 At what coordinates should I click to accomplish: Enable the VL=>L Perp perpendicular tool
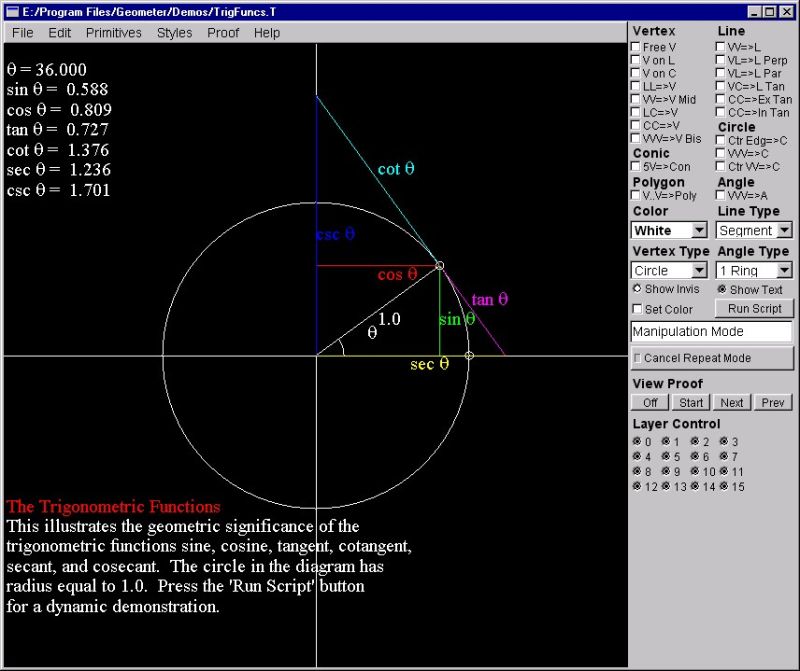pyautogui.click(x=720, y=60)
